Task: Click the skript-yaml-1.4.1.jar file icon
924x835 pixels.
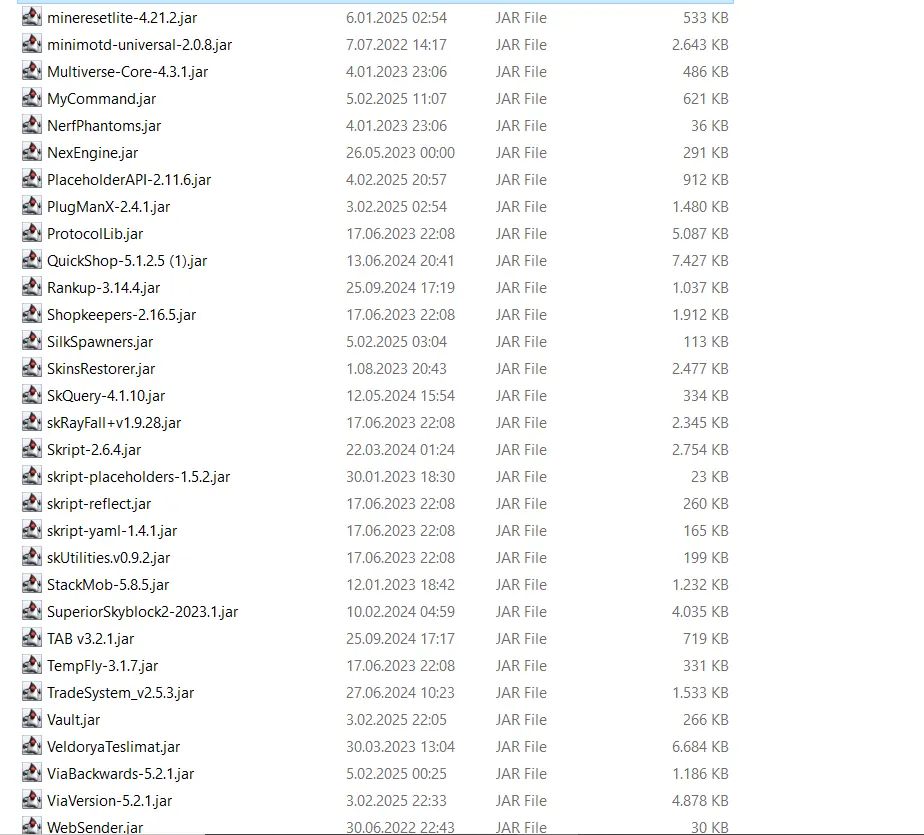Action: click(x=32, y=530)
